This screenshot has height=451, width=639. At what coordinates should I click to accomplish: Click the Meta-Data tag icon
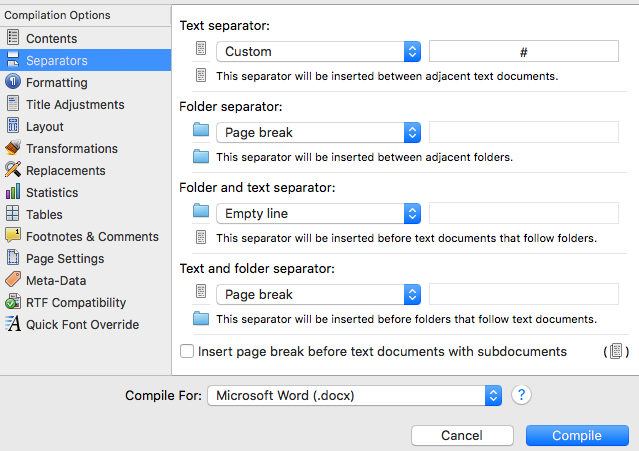(13, 280)
